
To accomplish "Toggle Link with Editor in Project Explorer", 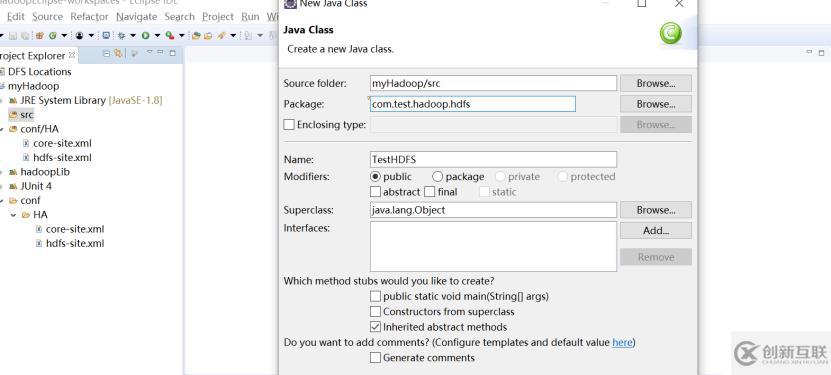I will pyautogui.click(x=118, y=53).
